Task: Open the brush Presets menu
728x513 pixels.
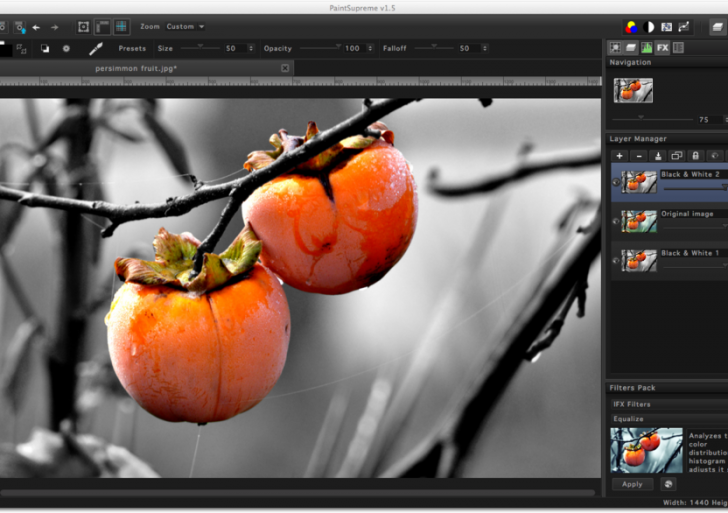Action: [132, 48]
